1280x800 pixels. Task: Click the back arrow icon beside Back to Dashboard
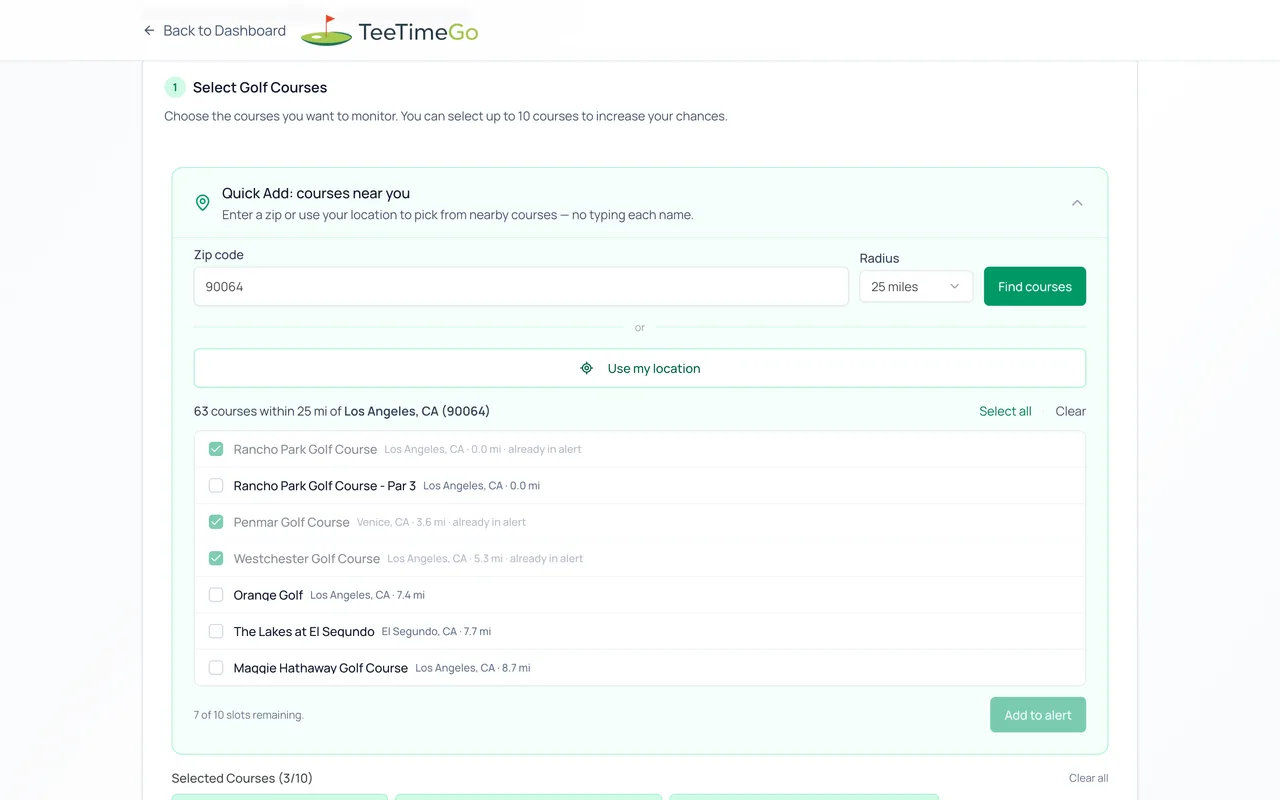149,31
